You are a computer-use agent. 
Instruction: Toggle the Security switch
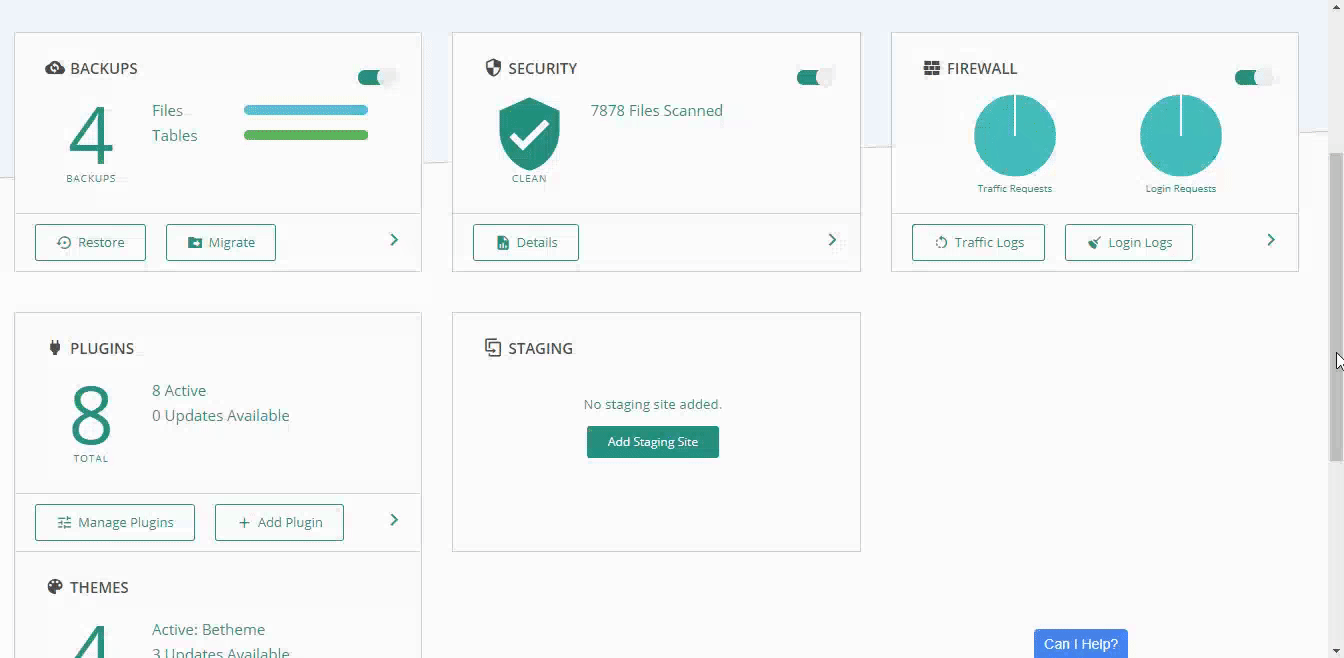(x=815, y=77)
